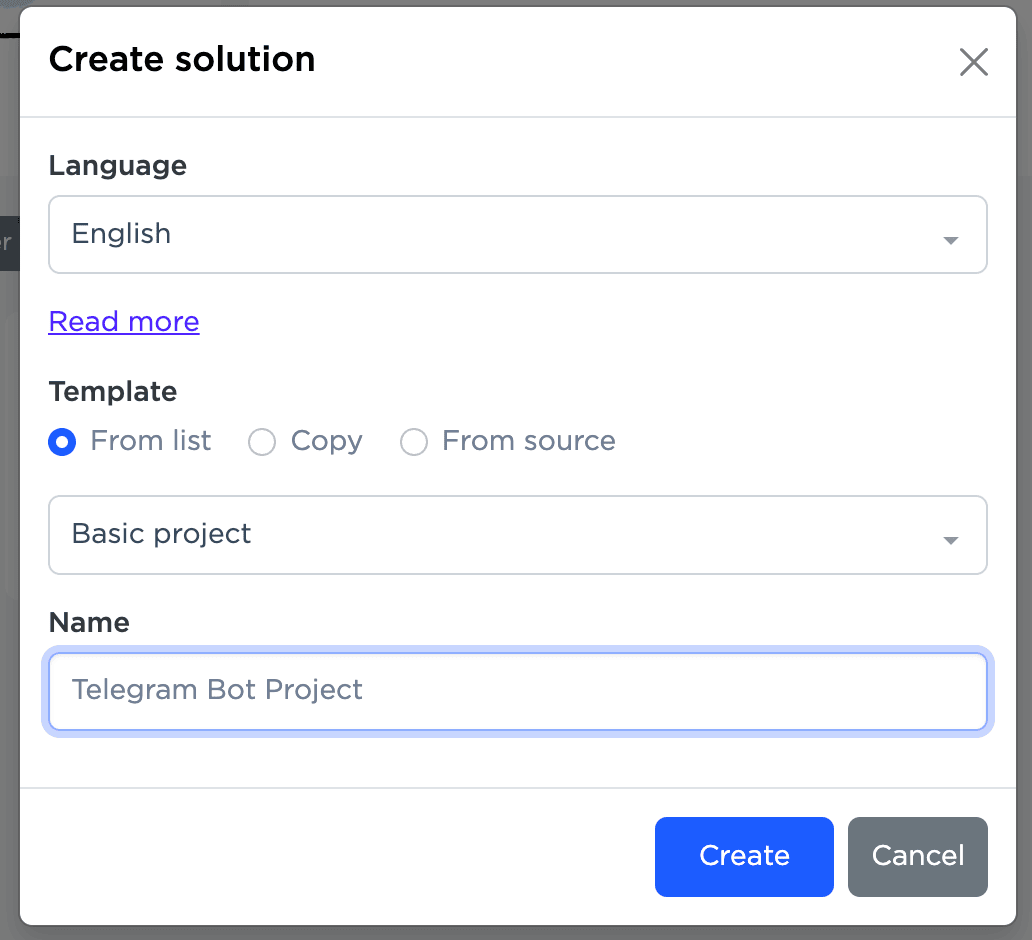Close the Create solution dialog with X
This screenshot has width=1032, height=940.
[x=973, y=62]
